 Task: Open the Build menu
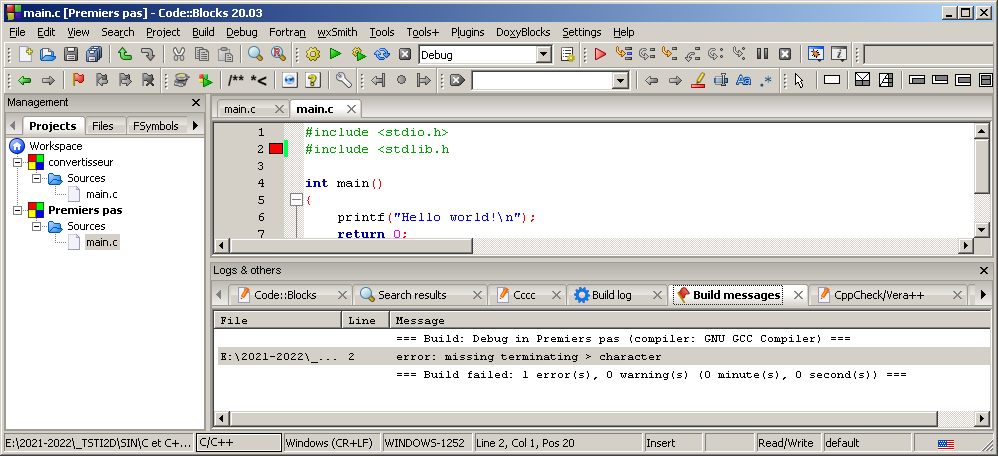pyautogui.click(x=203, y=32)
